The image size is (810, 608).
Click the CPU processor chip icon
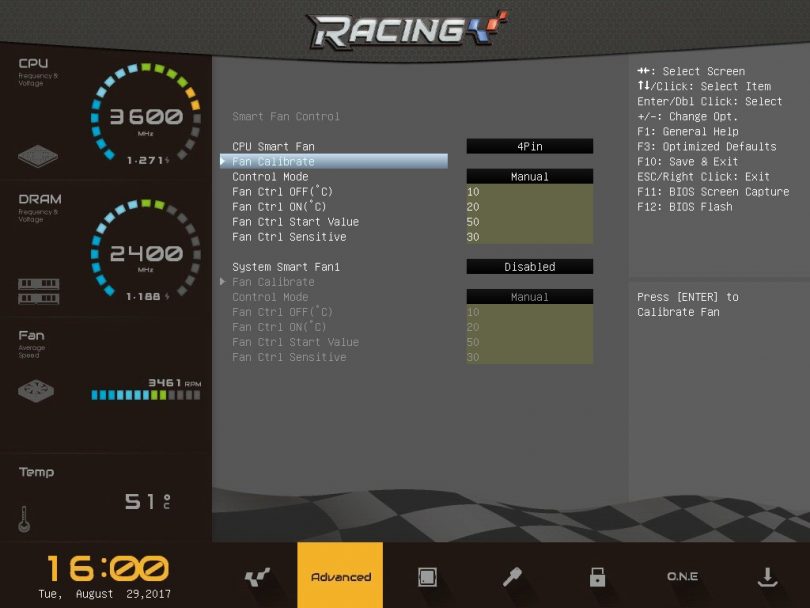[x=38, y=157]
